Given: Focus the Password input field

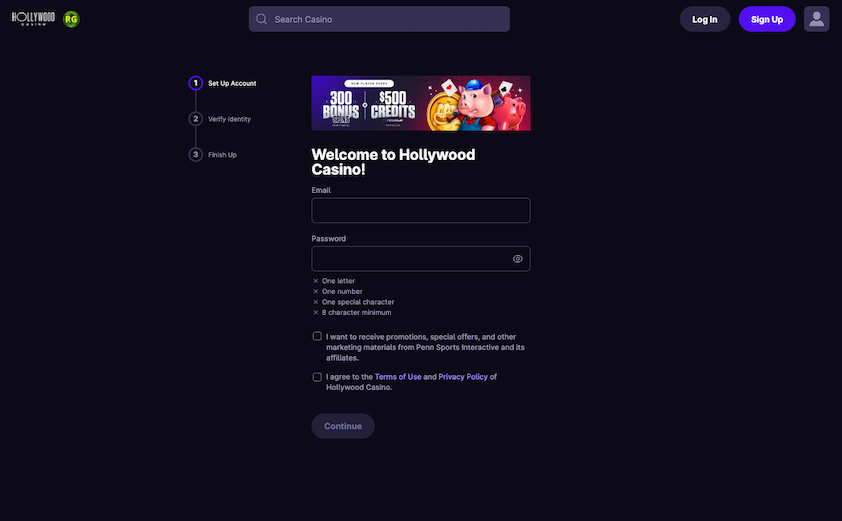Looking at the screenshot, I should pos(420,259).
